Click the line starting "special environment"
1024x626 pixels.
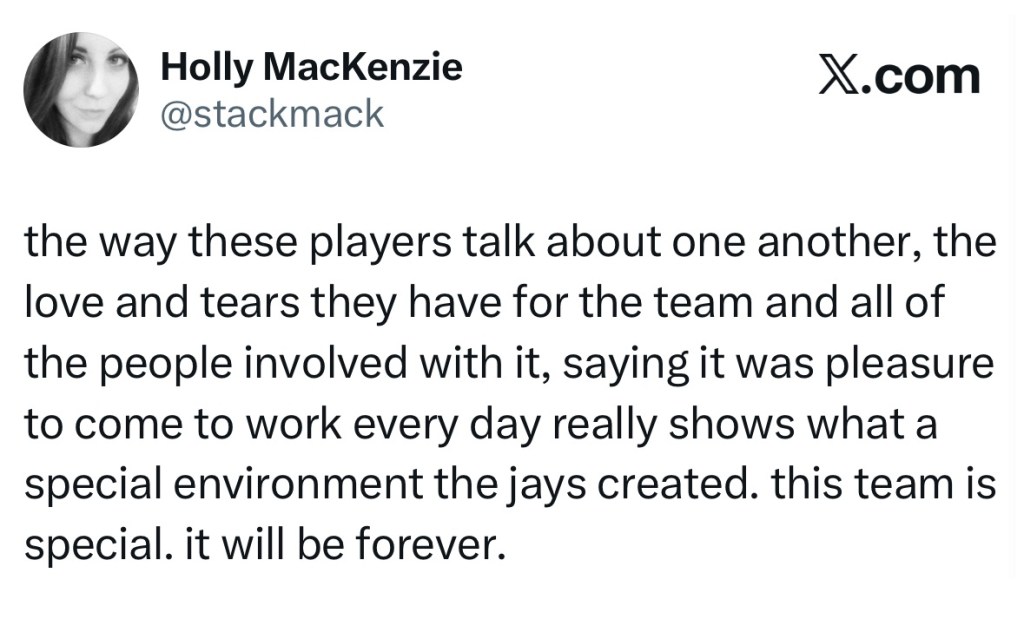click(511, 487)
